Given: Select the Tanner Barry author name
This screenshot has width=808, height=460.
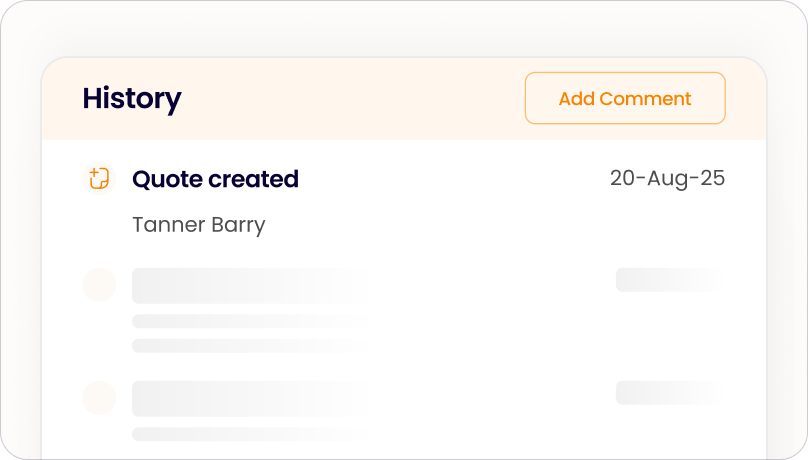Looking at the screenshot, I should coord(198,225).
